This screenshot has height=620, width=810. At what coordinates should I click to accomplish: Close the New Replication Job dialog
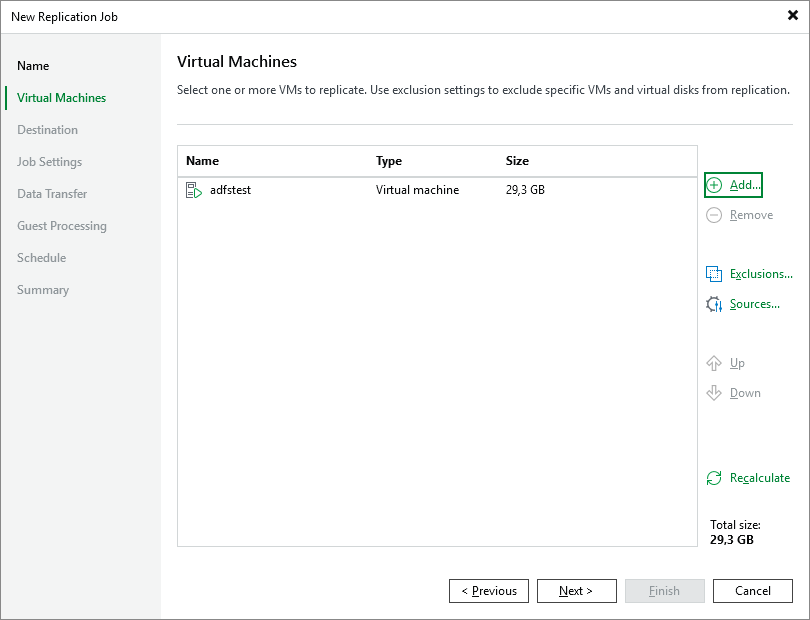pyautogui.click(x=793, y=16)
